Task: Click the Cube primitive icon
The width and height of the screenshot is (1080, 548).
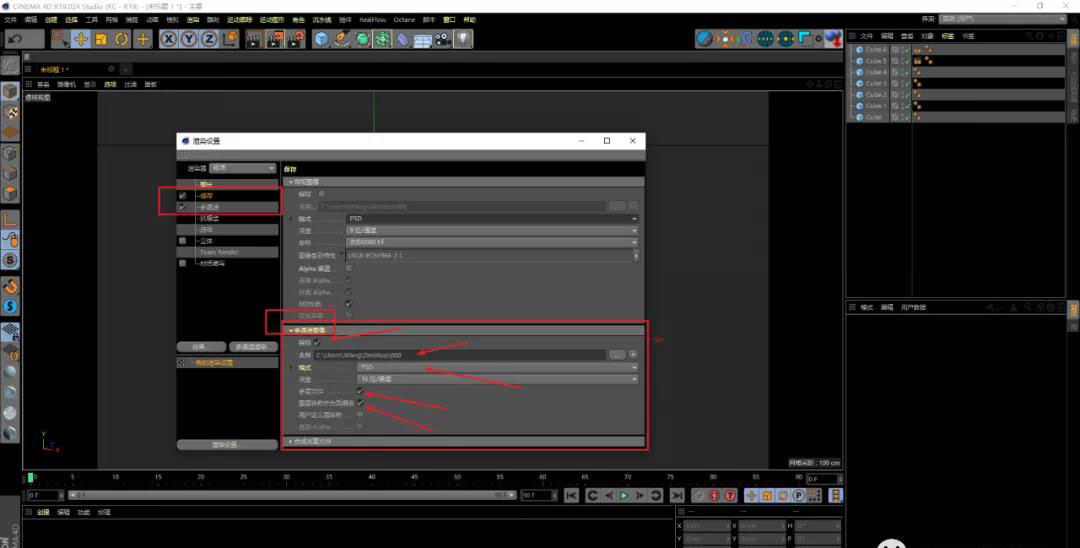Action: tap(321, 39)
